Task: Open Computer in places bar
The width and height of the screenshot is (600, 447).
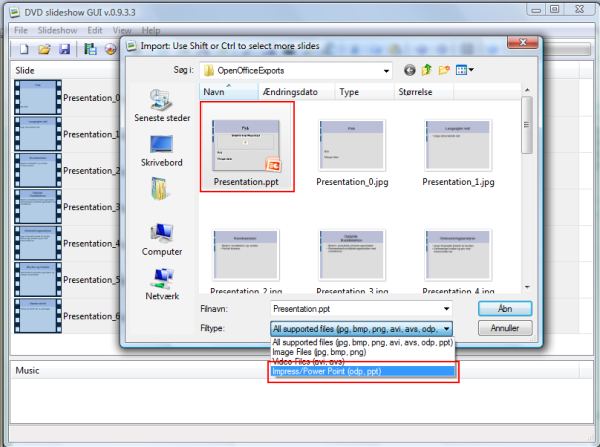Action: click(x=162, y=240)
